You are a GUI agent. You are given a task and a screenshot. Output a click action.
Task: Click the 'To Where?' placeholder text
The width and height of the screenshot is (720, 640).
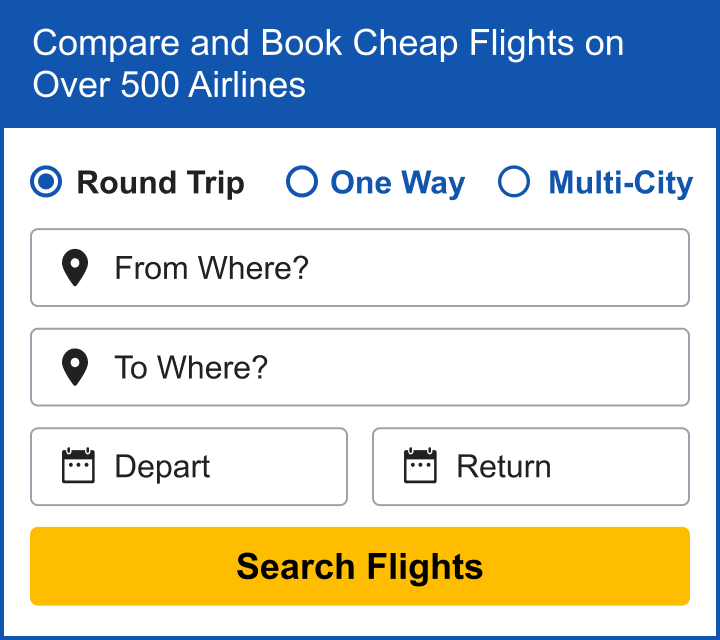point(191,367)
